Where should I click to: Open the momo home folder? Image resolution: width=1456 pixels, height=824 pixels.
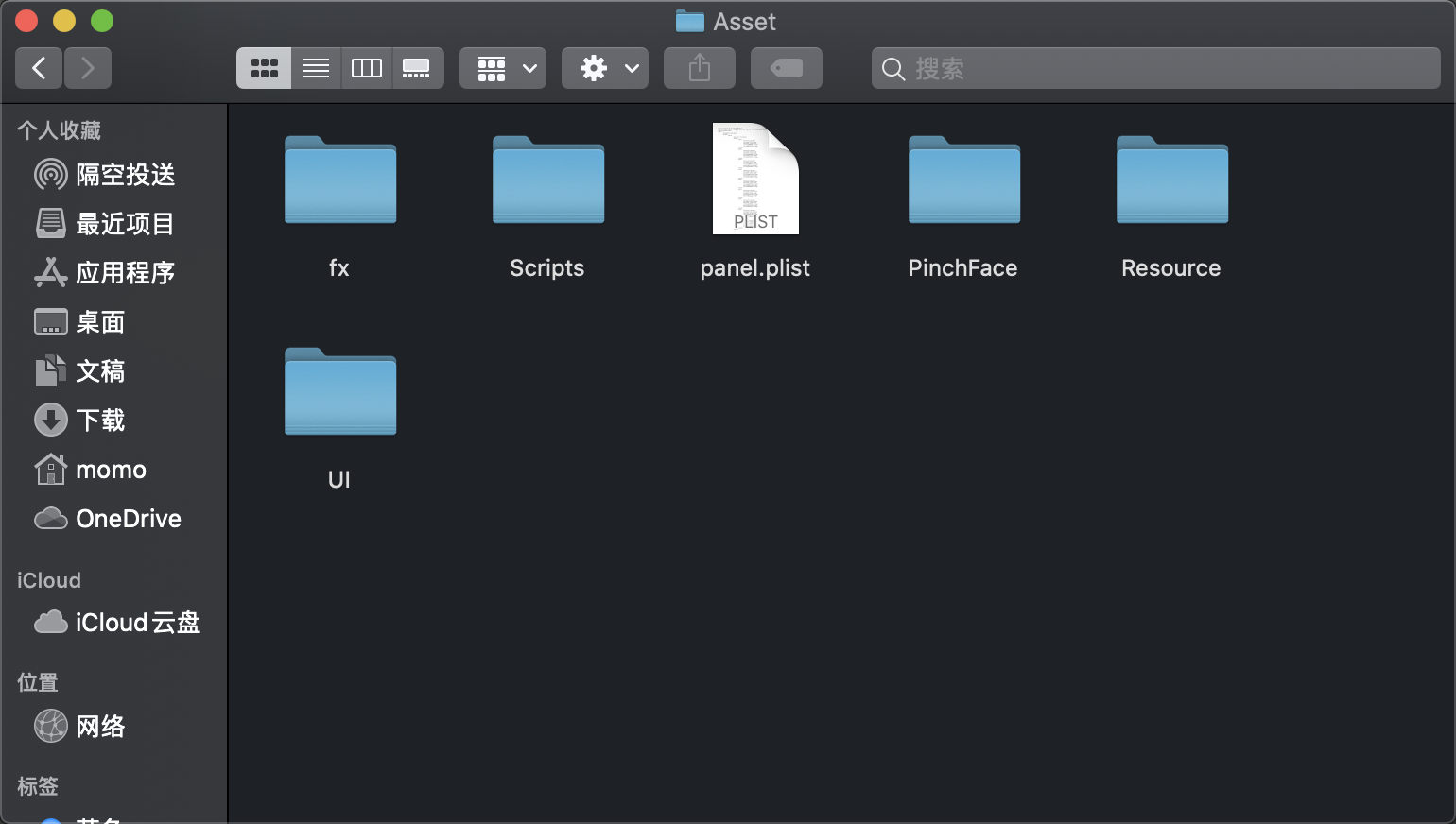(113, 470)
